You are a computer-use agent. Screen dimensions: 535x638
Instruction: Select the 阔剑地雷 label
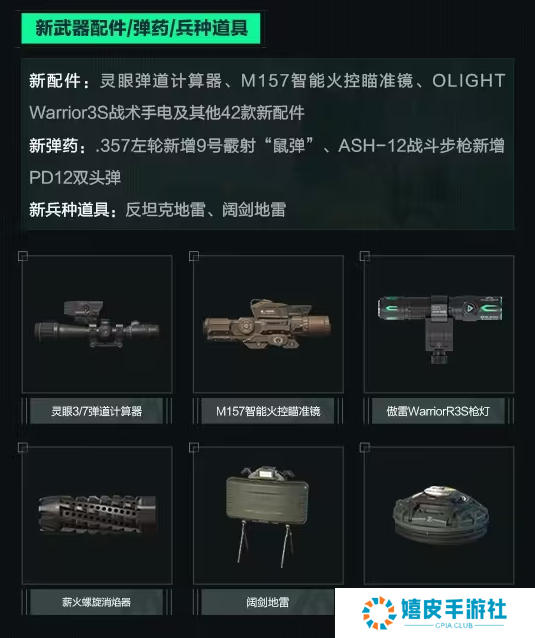[268, 602]
